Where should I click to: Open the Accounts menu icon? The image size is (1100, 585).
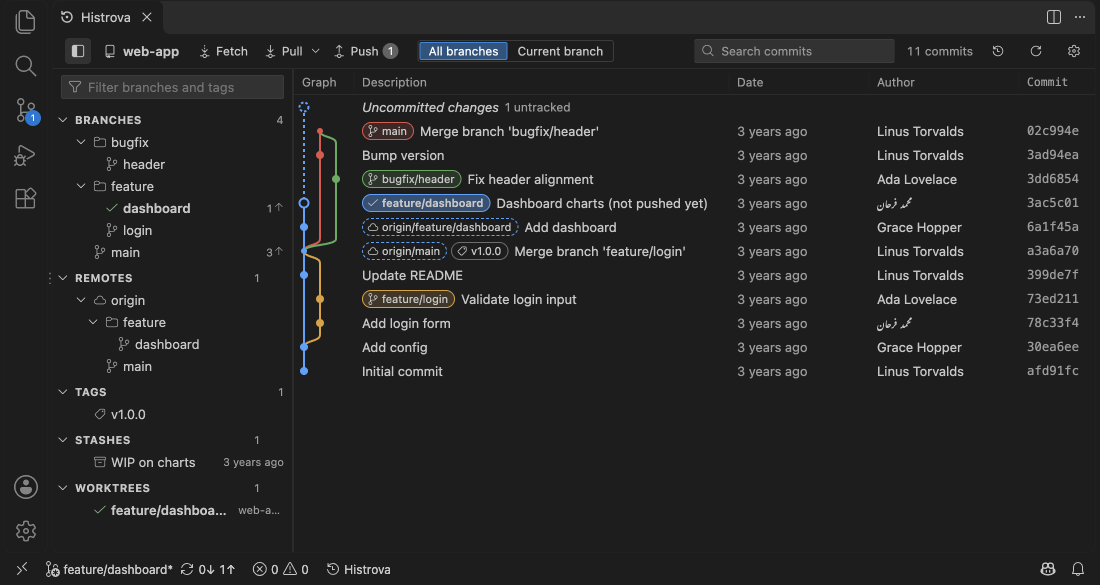(x=26, y=487)
